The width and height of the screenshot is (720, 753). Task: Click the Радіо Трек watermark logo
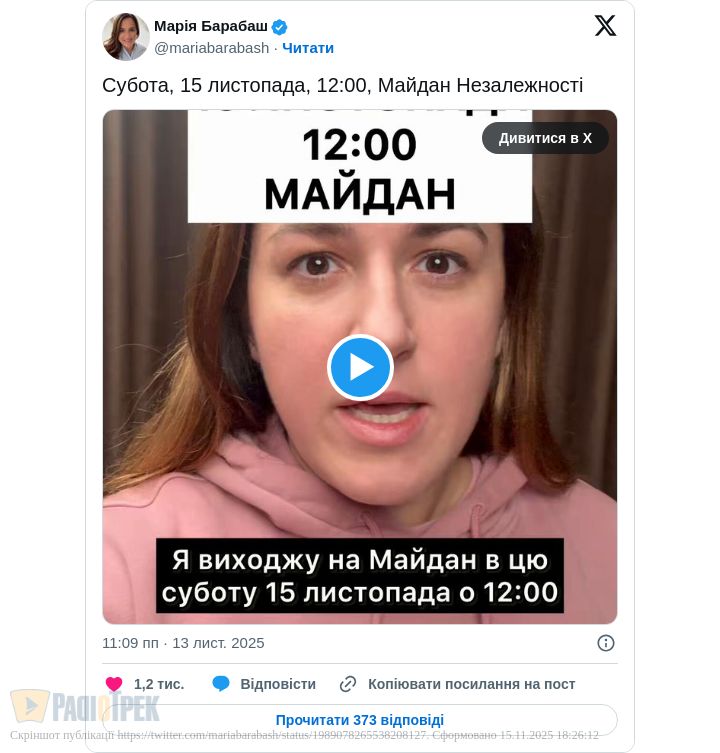coord(85,706)
